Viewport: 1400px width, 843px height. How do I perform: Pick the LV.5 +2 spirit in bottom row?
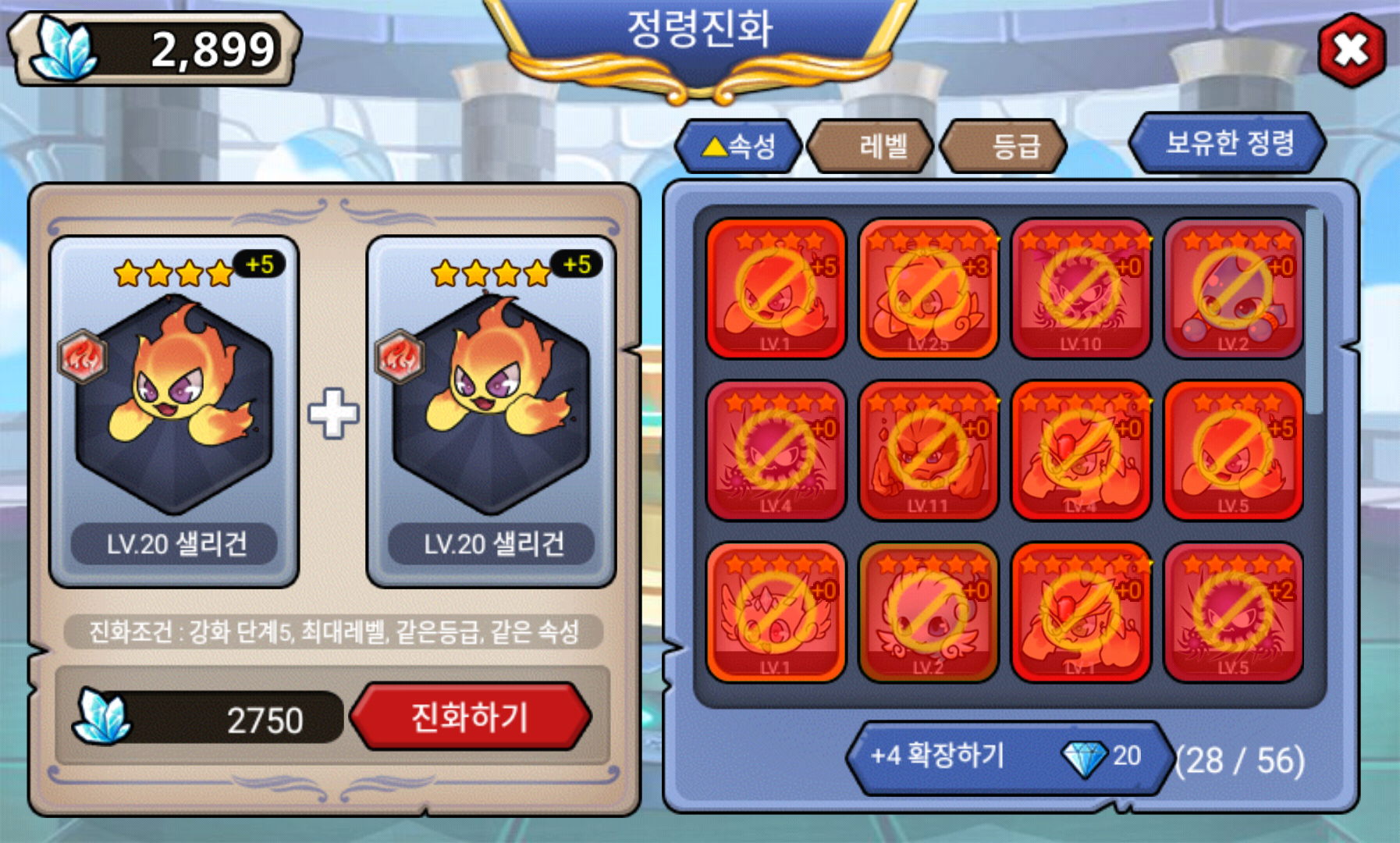point(1233,612)
